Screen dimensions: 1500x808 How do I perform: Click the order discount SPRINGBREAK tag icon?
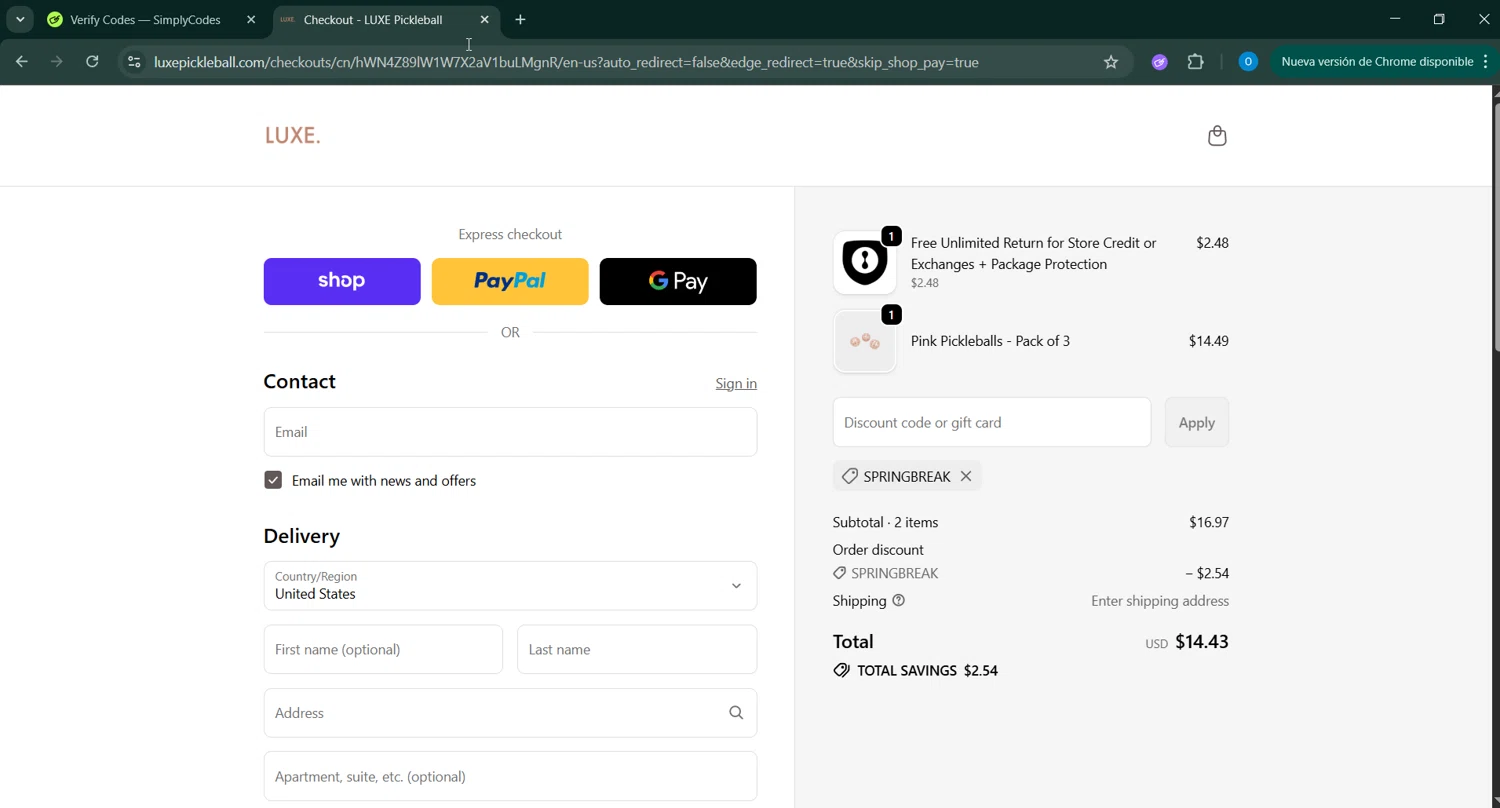[x=839, y=574]
